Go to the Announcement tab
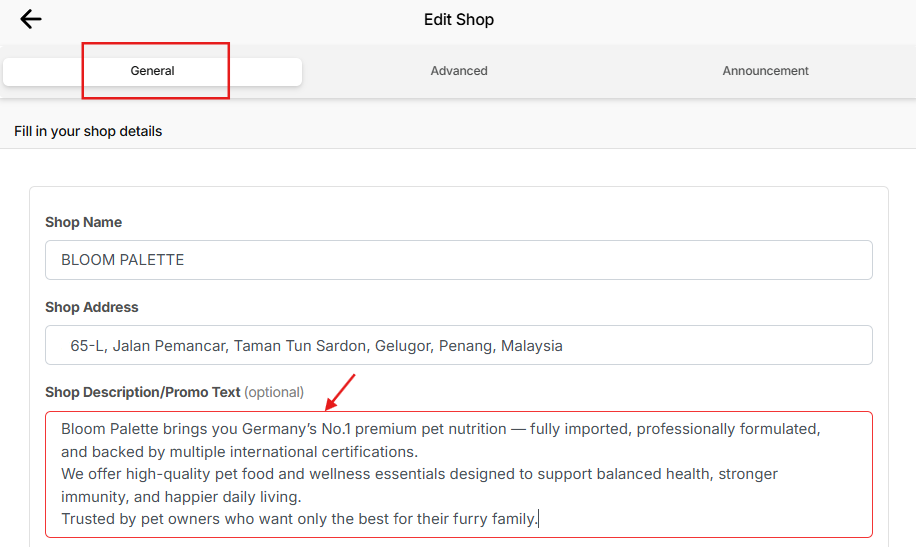 [x=765, y=71]
